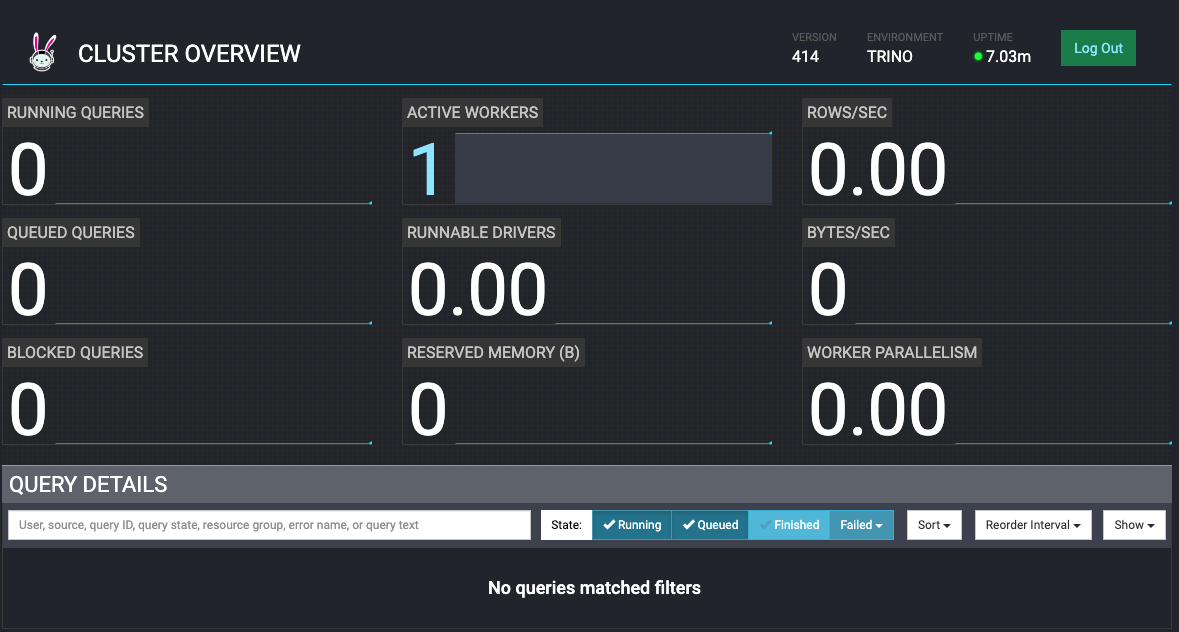
Task: Focus the query search filter field
Action: (269, 525)
